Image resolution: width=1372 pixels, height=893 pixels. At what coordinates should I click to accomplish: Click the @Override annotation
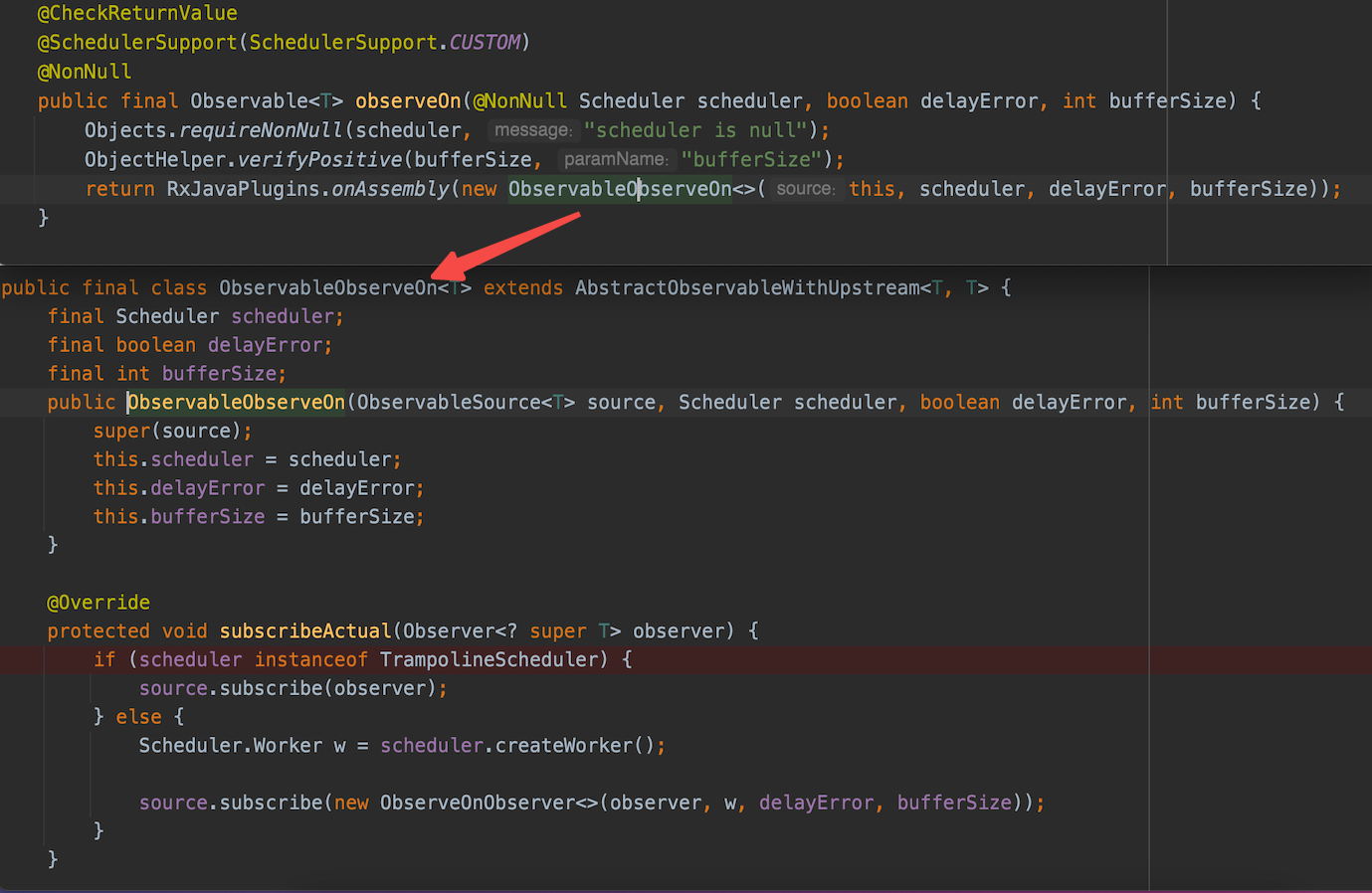click(x=98, y=602)
